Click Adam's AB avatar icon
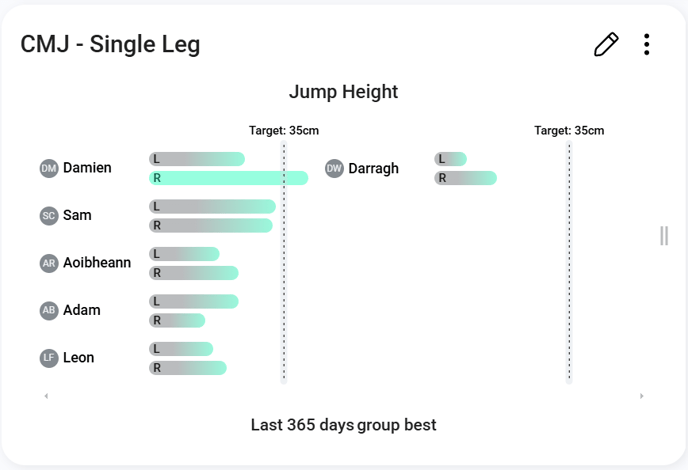Screen dimensions: 688x470 click(x=49, y=310)
